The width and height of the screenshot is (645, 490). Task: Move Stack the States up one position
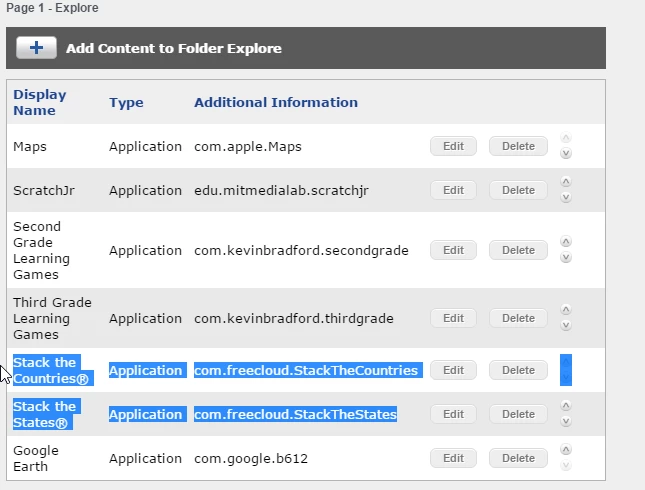tap(566, 406)
